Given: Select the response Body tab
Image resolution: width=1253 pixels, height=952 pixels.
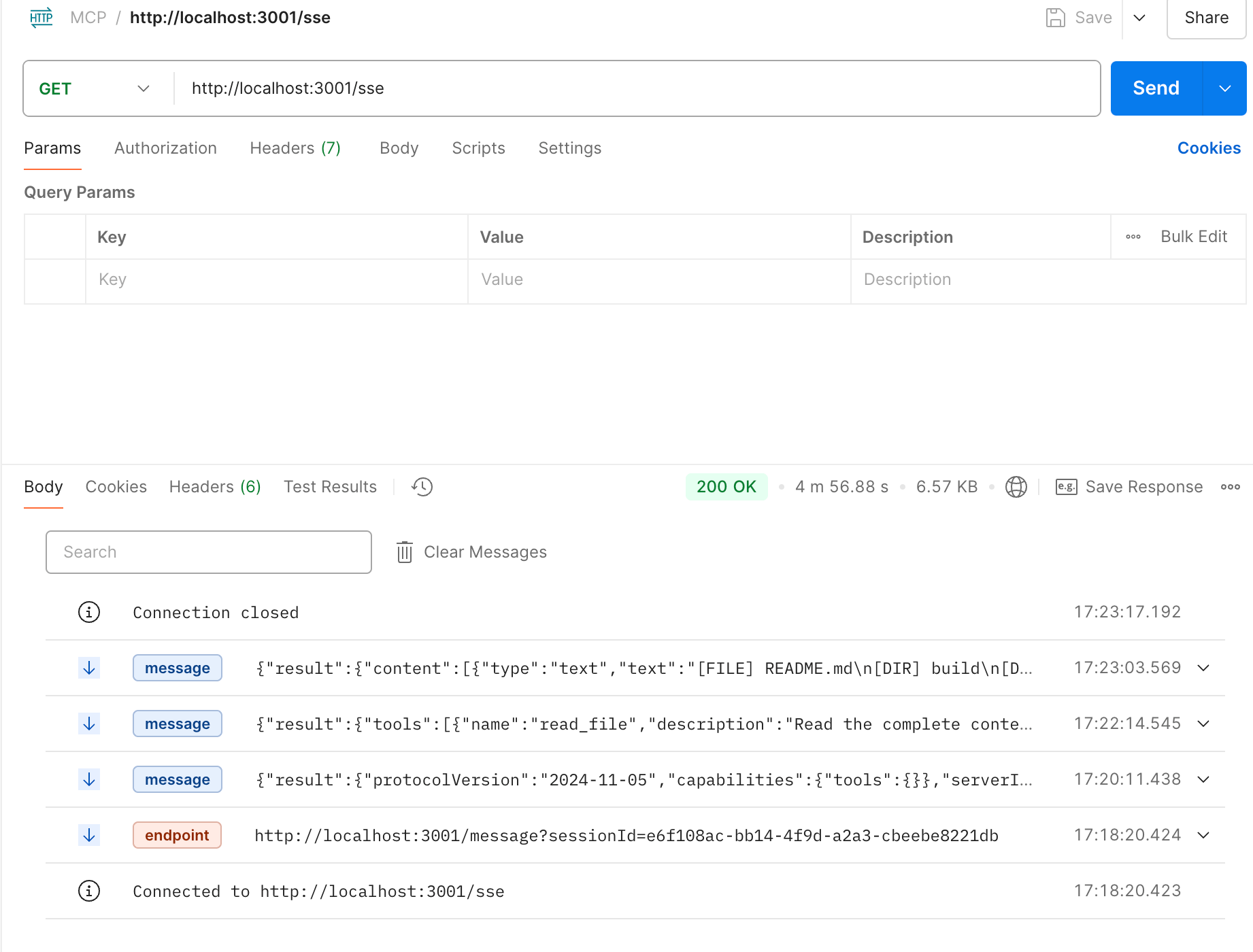Looking at the screenshot, I should coord(44,487).
